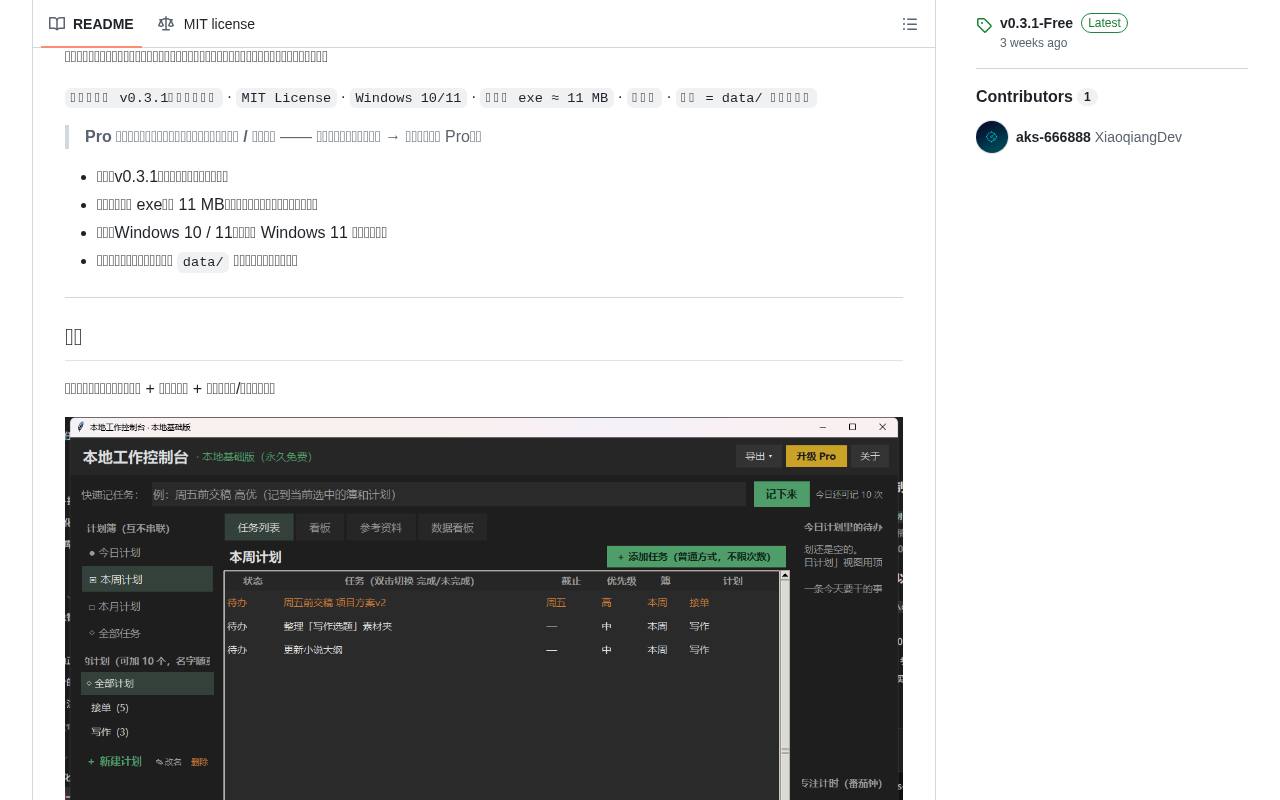Click the exe ≈ 11 MB badge
This screenshot has height=800, width=1280.
(546, 98)
